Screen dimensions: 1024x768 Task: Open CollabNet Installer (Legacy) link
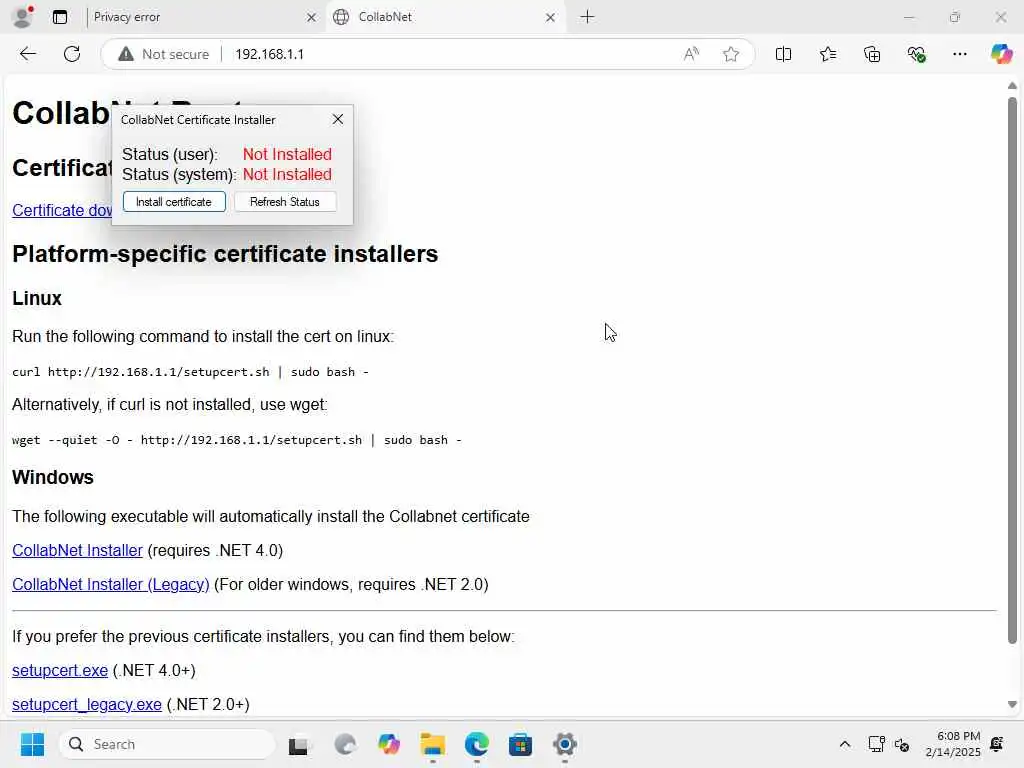pyautogui.click(x=110, y=584)
